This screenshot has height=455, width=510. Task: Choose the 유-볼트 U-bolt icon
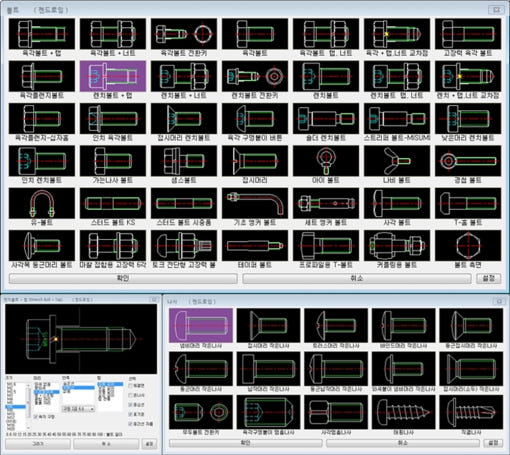tap(42, 203)
